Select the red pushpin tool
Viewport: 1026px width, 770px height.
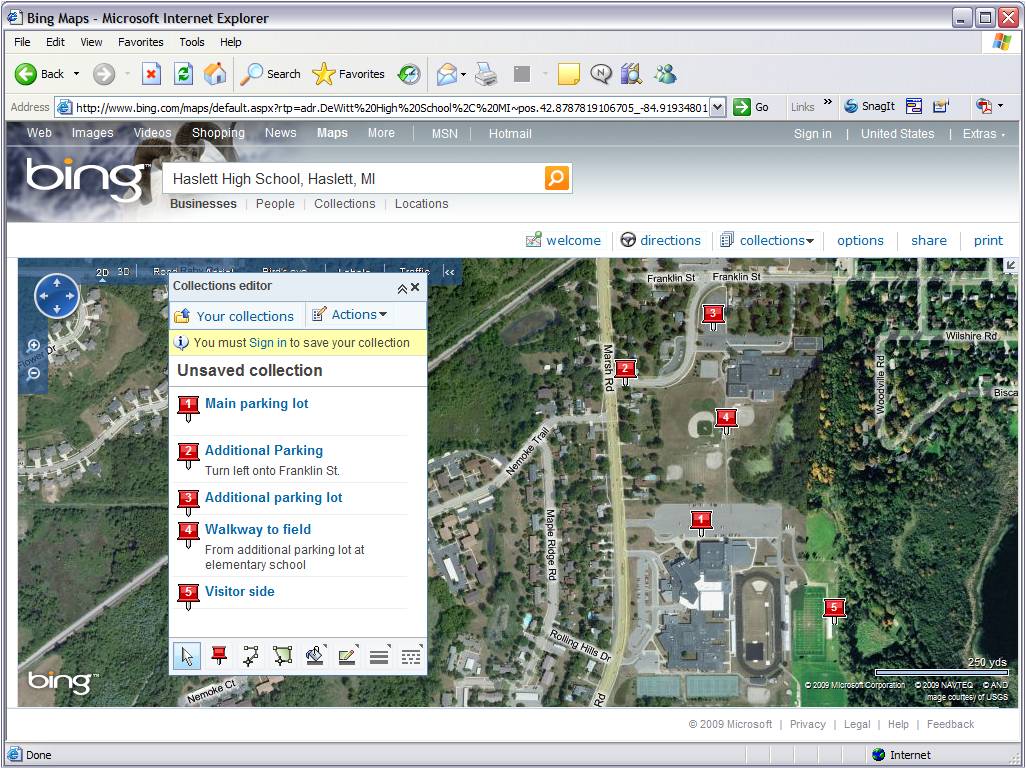coord(219,656)
